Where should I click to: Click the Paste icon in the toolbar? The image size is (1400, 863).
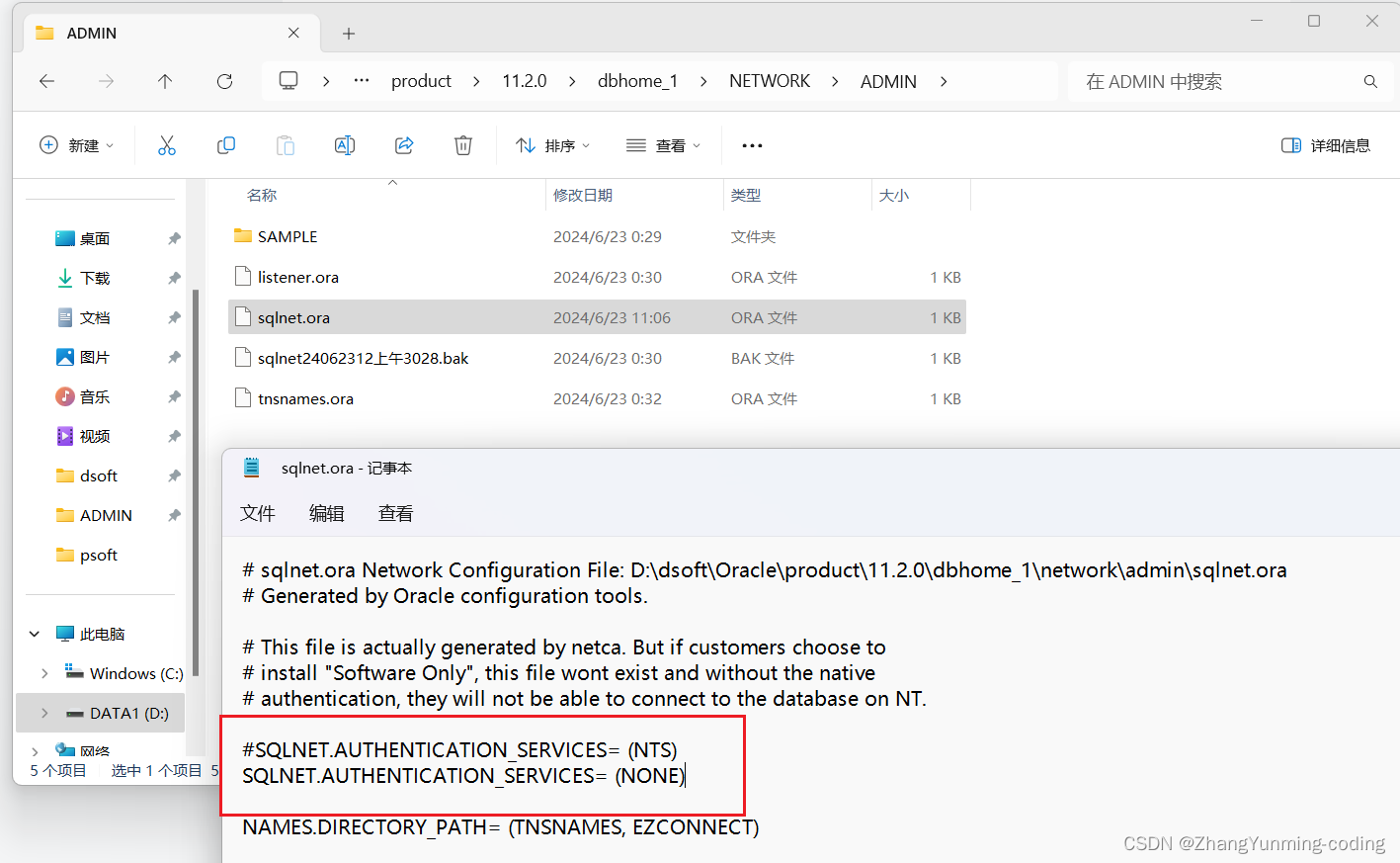click(285, 144)
